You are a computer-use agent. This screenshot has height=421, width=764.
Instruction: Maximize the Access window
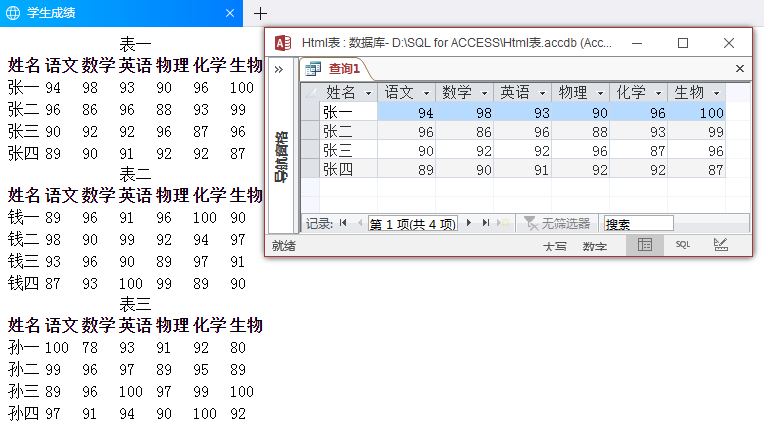[683, 43]
